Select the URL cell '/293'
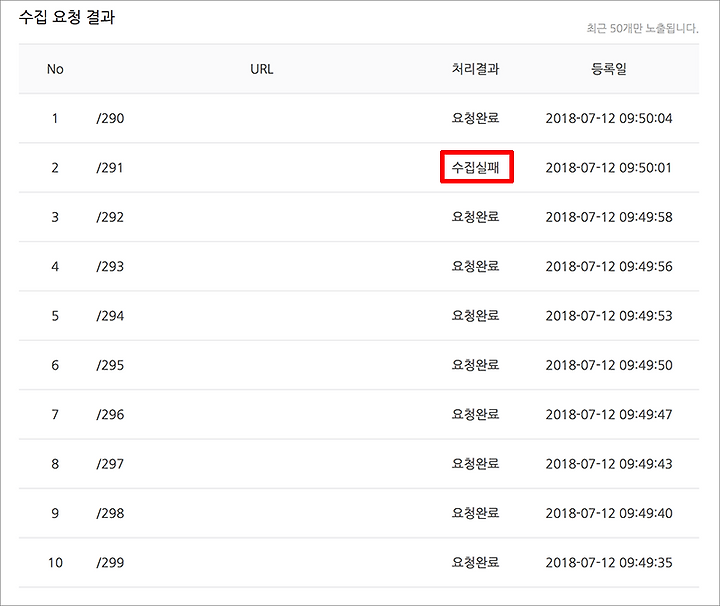 [110, 267]
